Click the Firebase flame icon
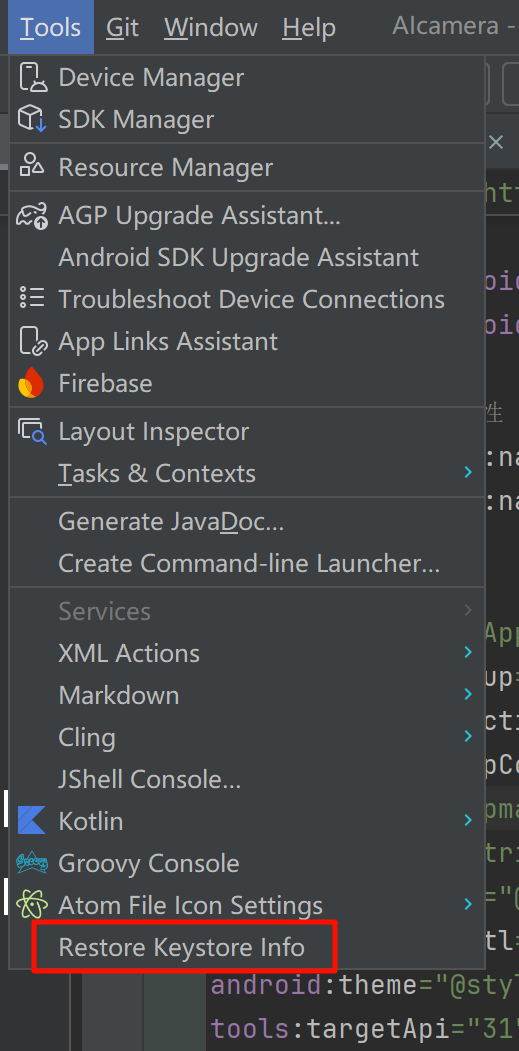This screenshot has width=519, height=1051. click(32, 383)
